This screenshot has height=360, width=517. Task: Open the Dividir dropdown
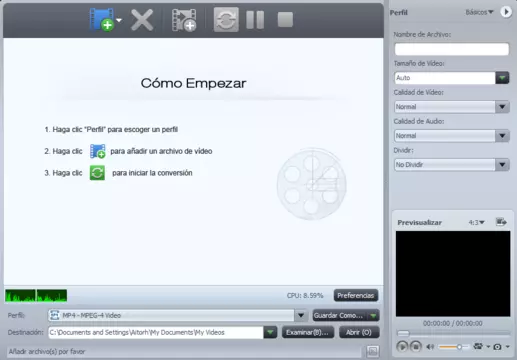point(502,165)
